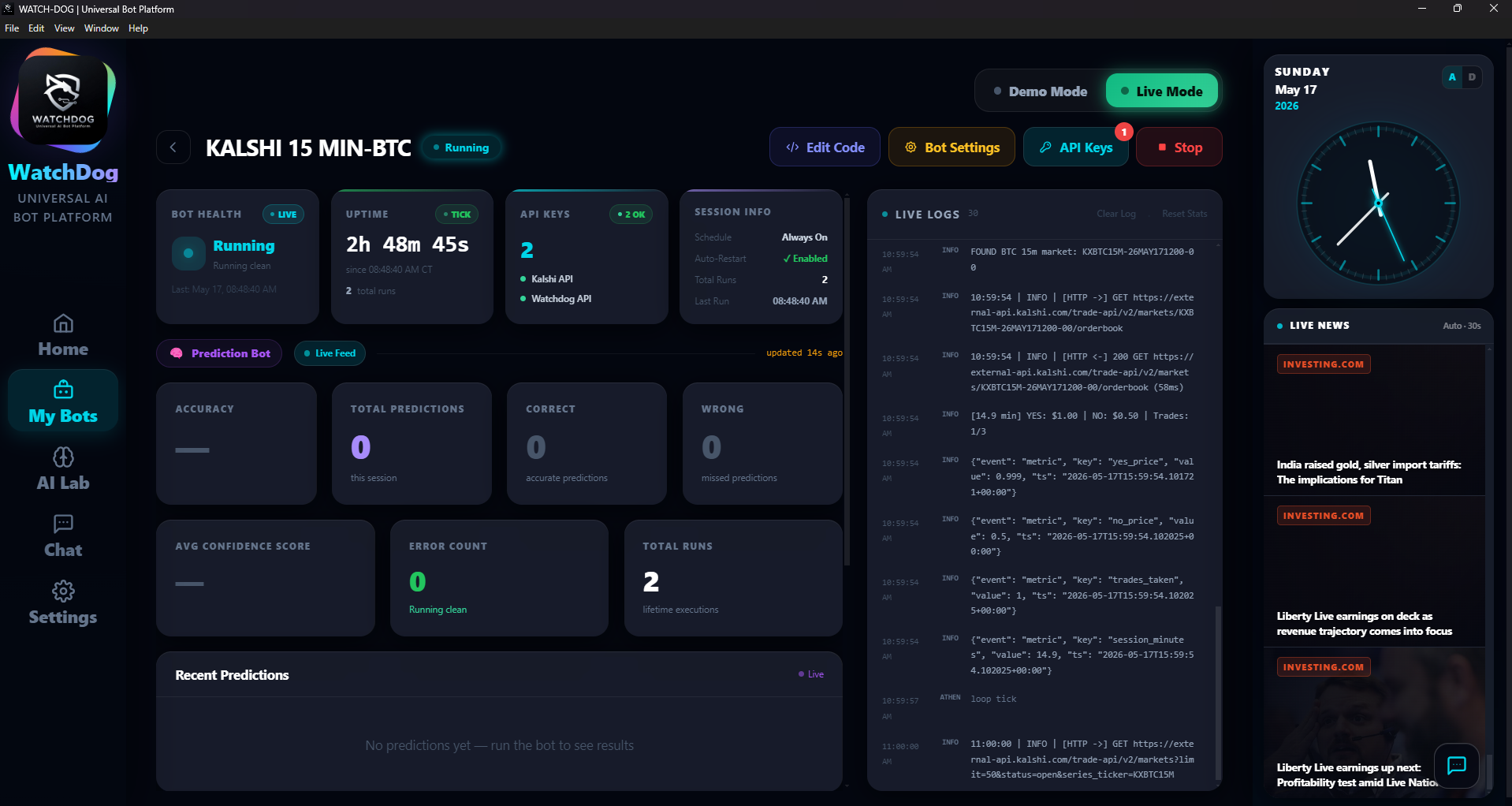The width and height of the screenshot is (1512, 806).
Task: Switch to Live Mode
Action: [x=1162, y=91]
